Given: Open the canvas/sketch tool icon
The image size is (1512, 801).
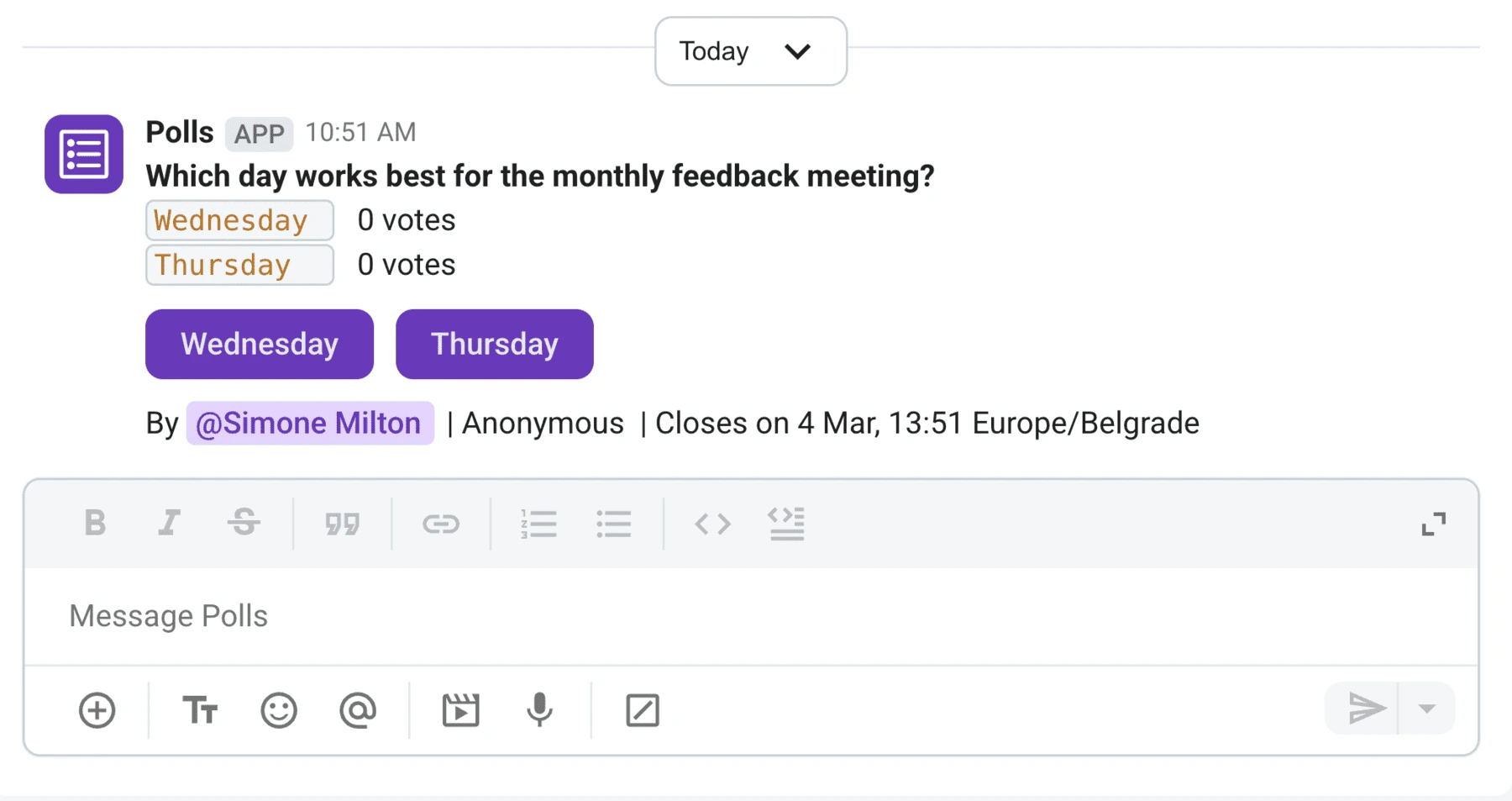Looking at the screenshot, I should [x=643, y=710].
